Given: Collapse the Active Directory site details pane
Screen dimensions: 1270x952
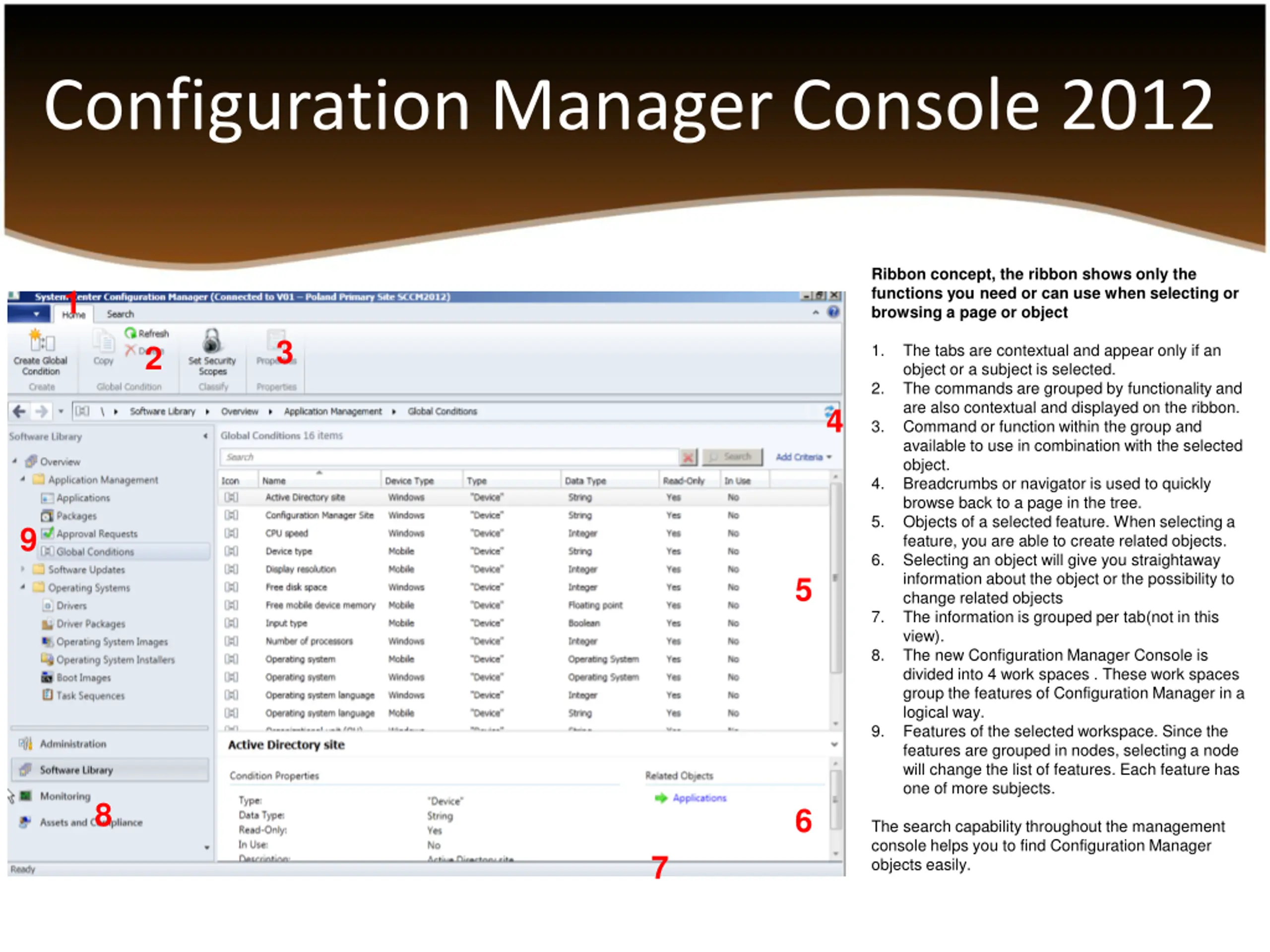Looking at the screenshot, I should click(x=834, y=745).
